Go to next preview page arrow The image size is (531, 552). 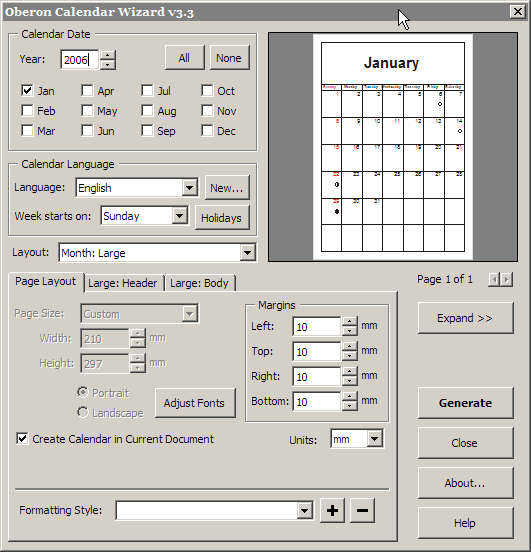pos(506,280)
